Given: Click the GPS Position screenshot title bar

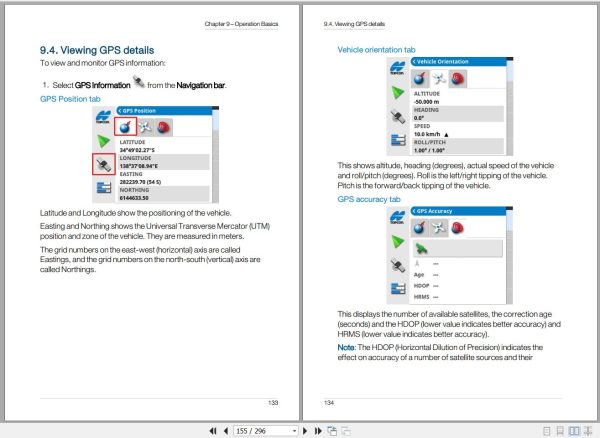Looking at the screenshot, I should point(164,111).
